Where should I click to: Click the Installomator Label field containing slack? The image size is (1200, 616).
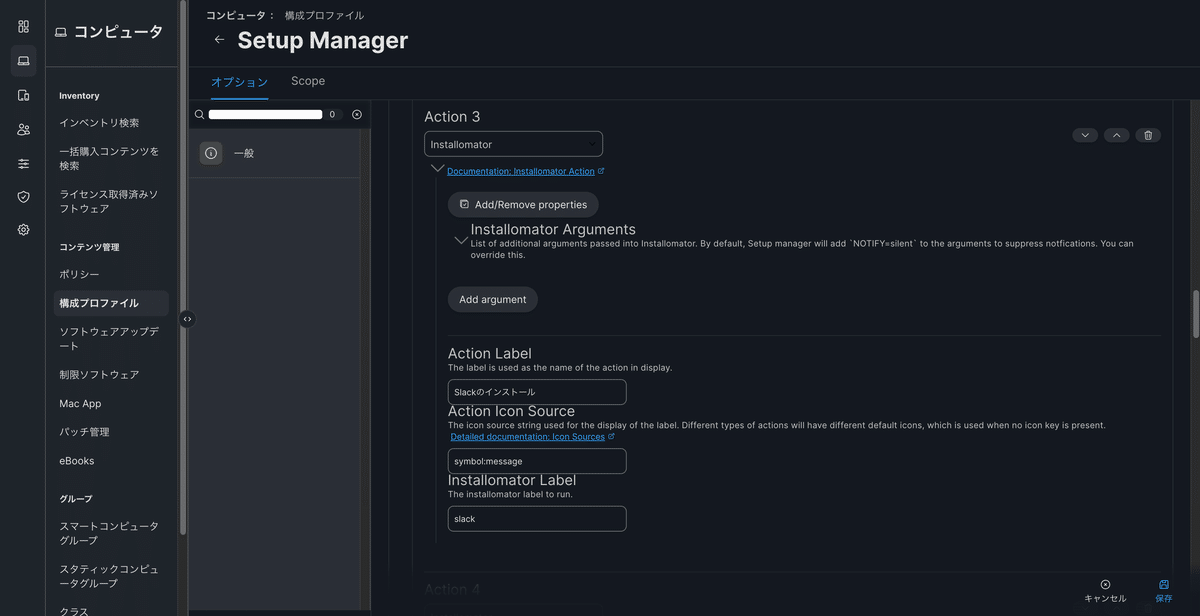click(537, 518)
